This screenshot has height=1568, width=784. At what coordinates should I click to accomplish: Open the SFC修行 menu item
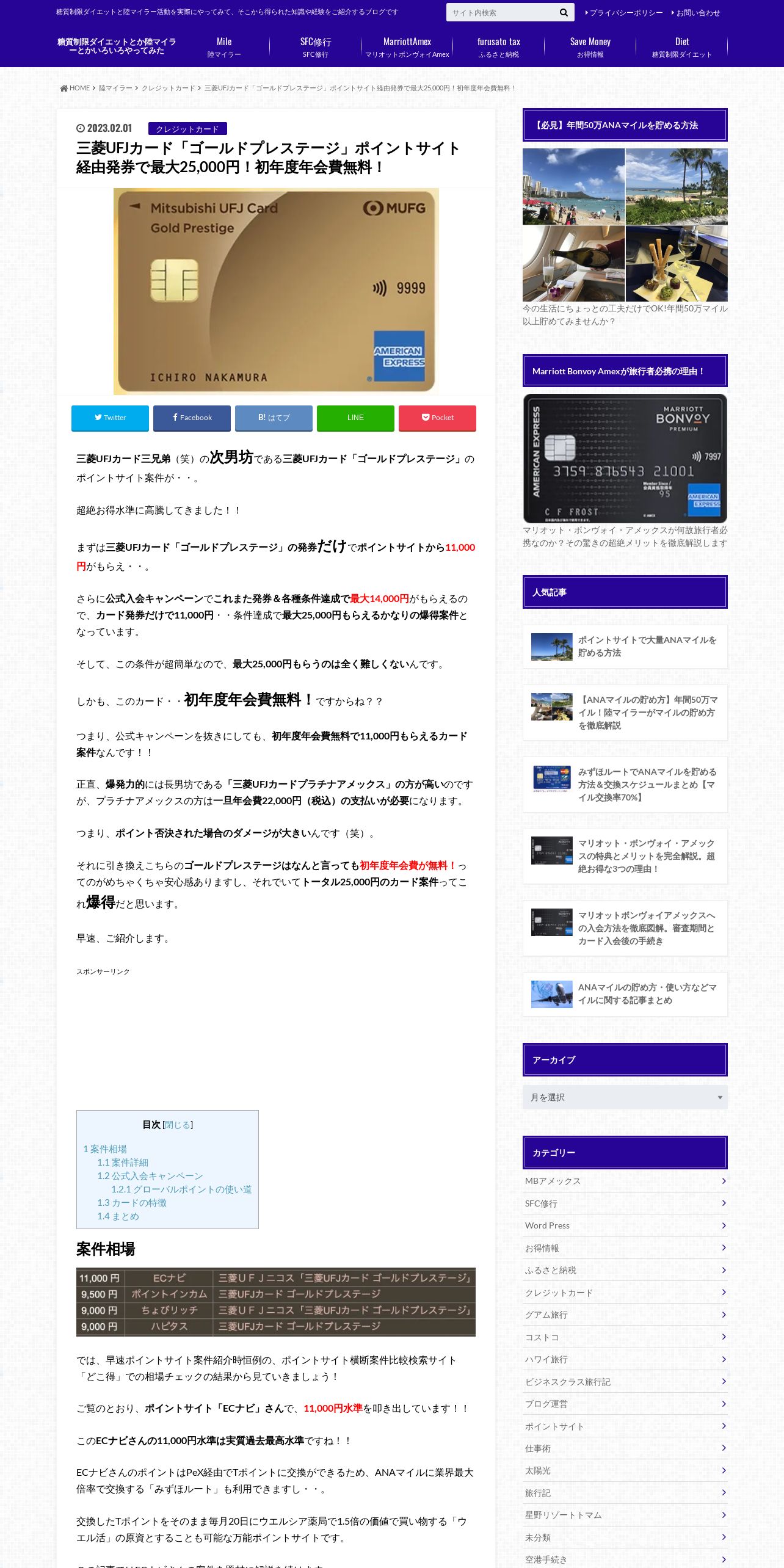[316, 47]
